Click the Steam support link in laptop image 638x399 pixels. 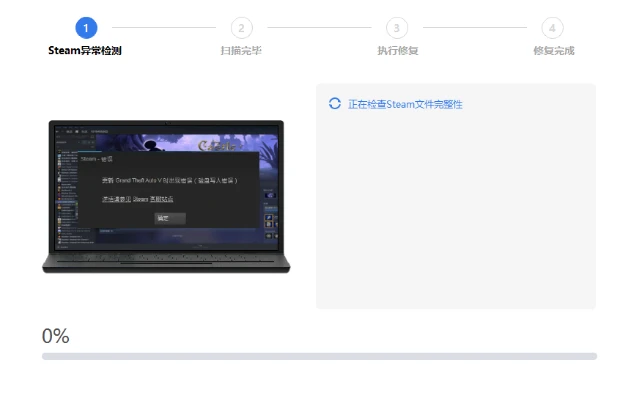(138, 199)
